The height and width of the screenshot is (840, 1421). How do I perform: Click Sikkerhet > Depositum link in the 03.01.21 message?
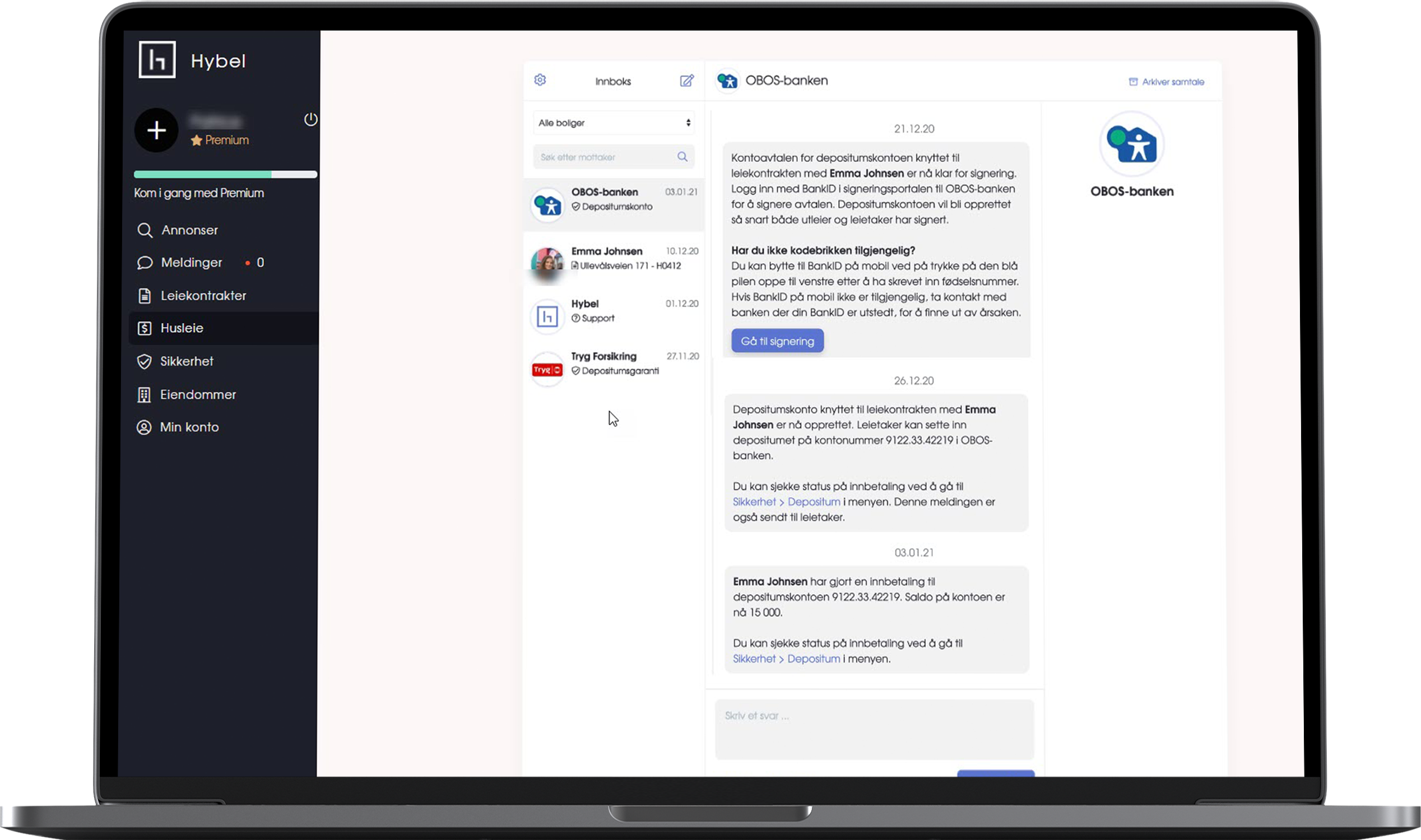[x=786, y=659]
